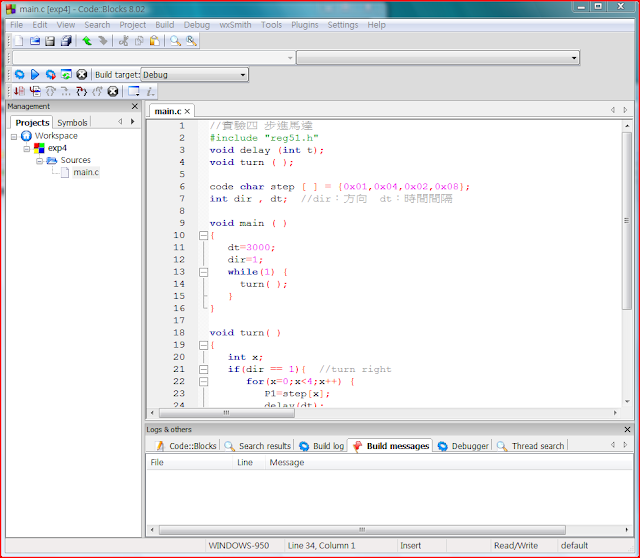The height and width of the screenshot is (558, 640).
Task: Click the Save file toolbar icon
Action: click(50, 41)
